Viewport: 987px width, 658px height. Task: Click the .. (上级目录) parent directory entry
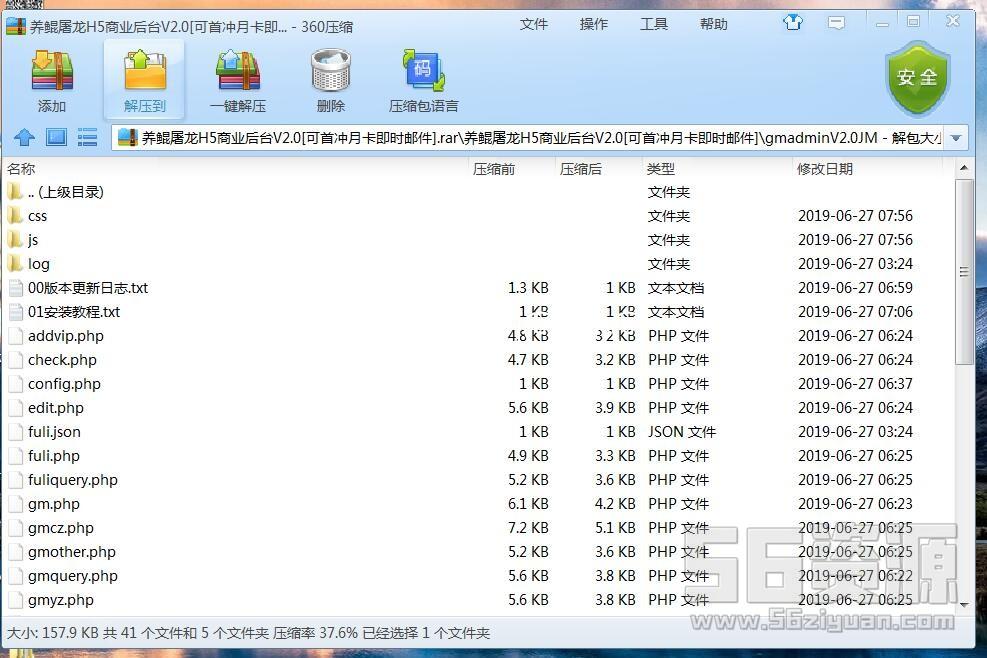(65, 192)
